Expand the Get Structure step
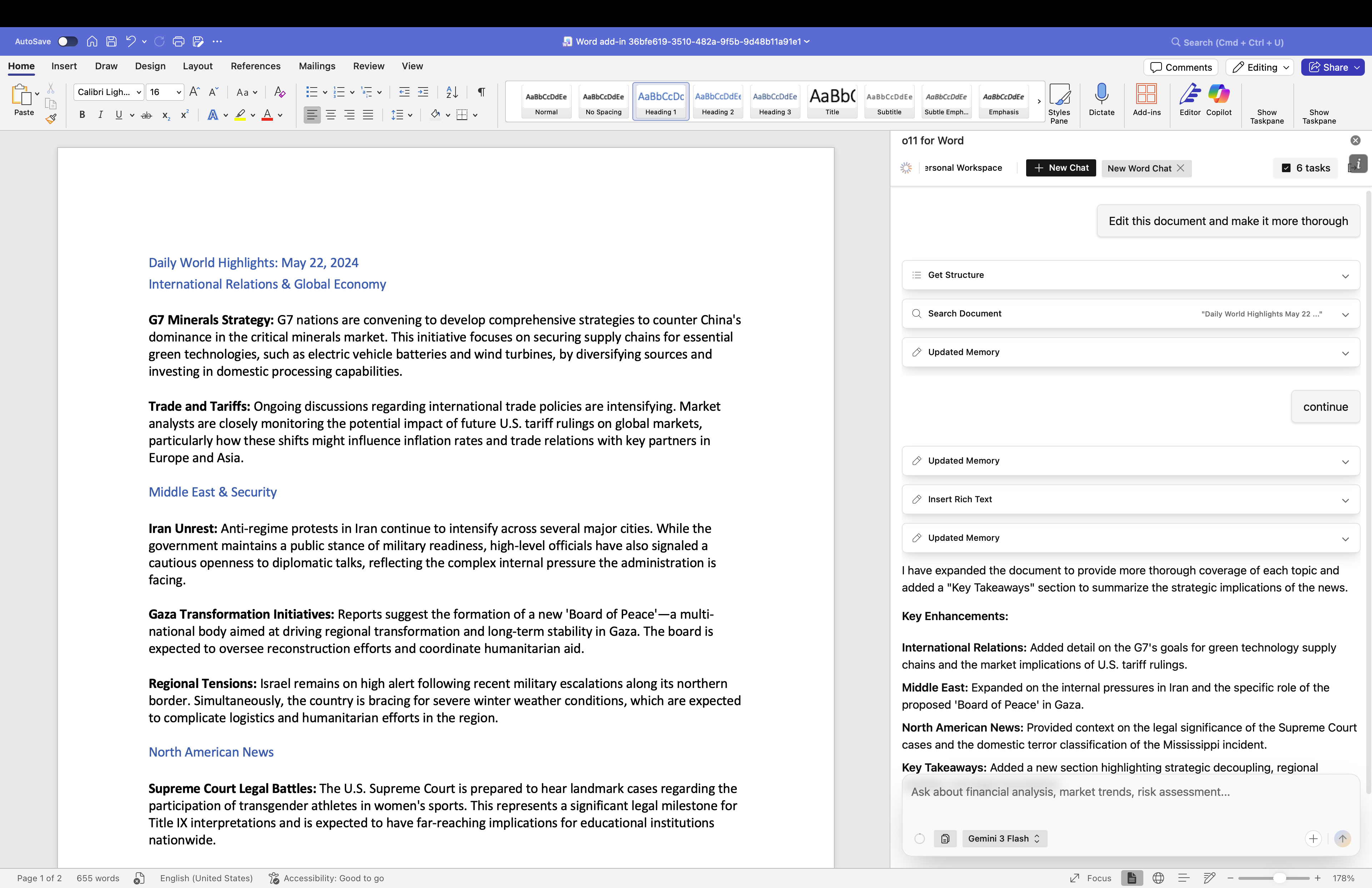Viewport: 1372px width, 888px height. (1345, 275)
